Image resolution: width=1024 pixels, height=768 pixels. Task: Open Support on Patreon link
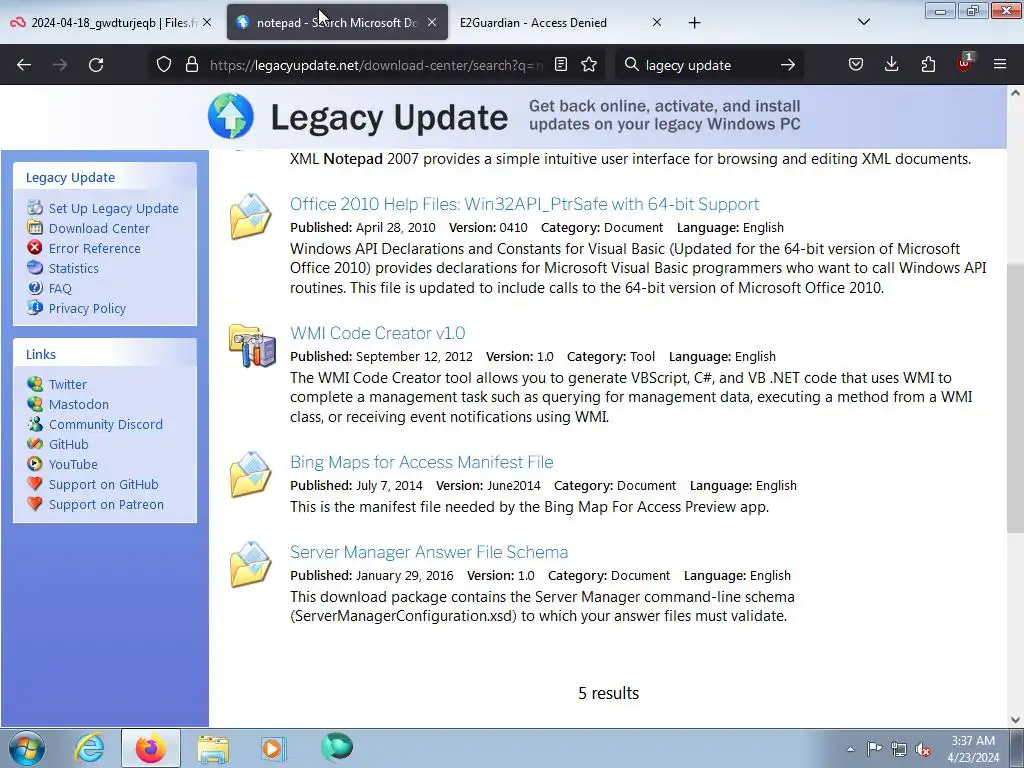coord(106,505)
